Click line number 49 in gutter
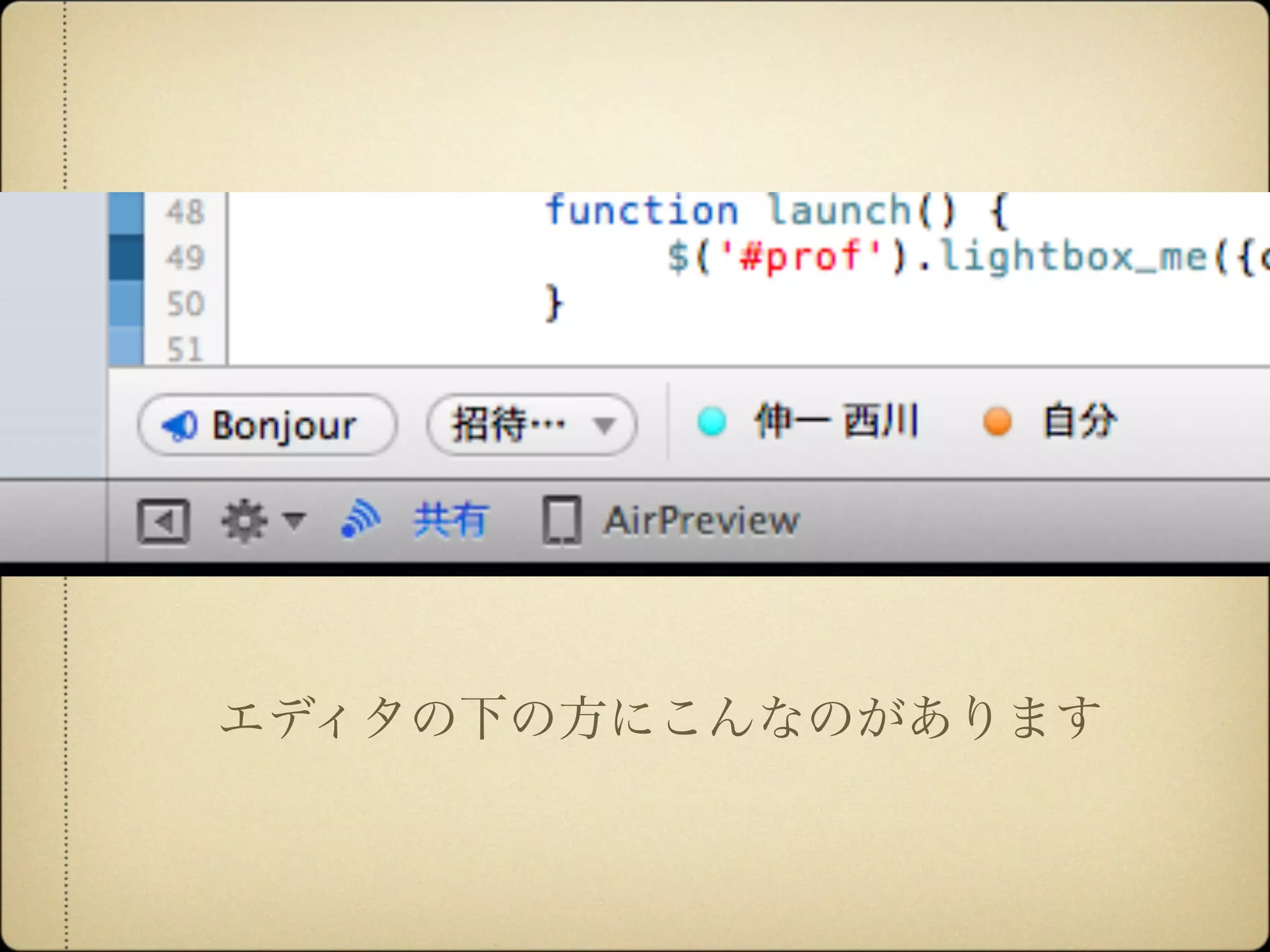 (185, 258)
